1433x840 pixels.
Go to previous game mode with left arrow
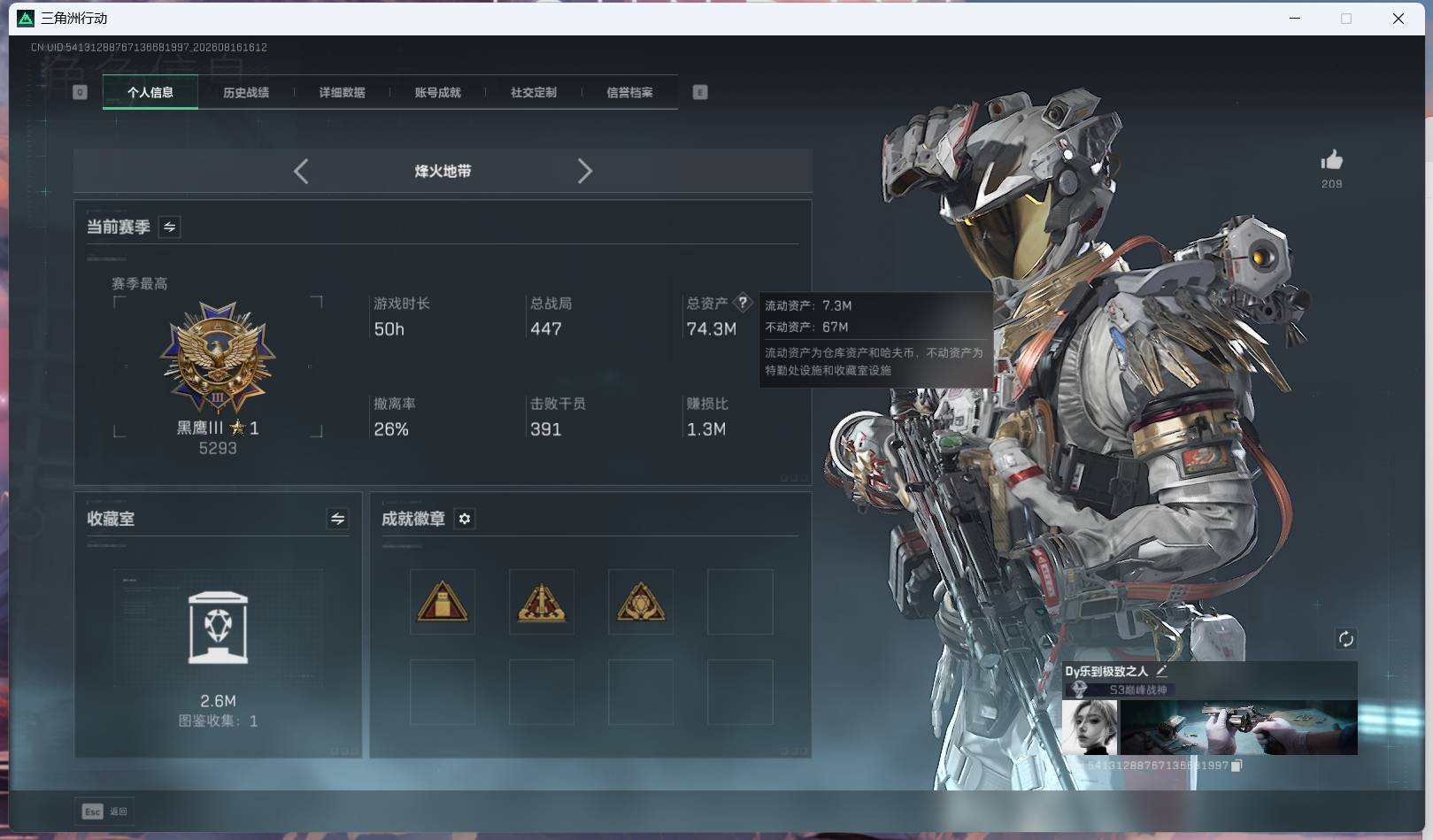(x=301, y=171)
